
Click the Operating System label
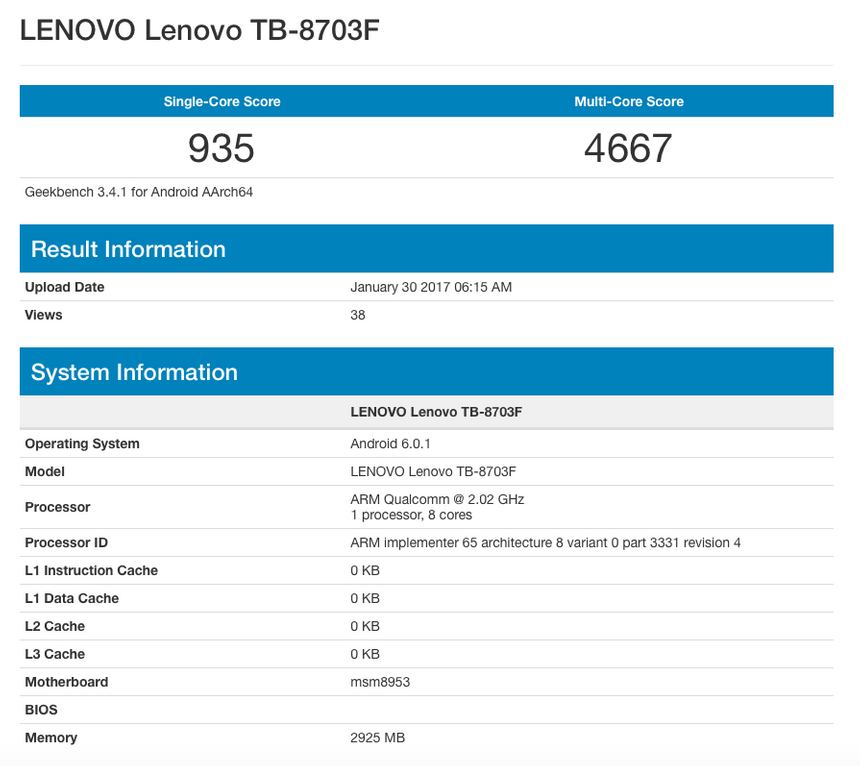click(82, 444)
